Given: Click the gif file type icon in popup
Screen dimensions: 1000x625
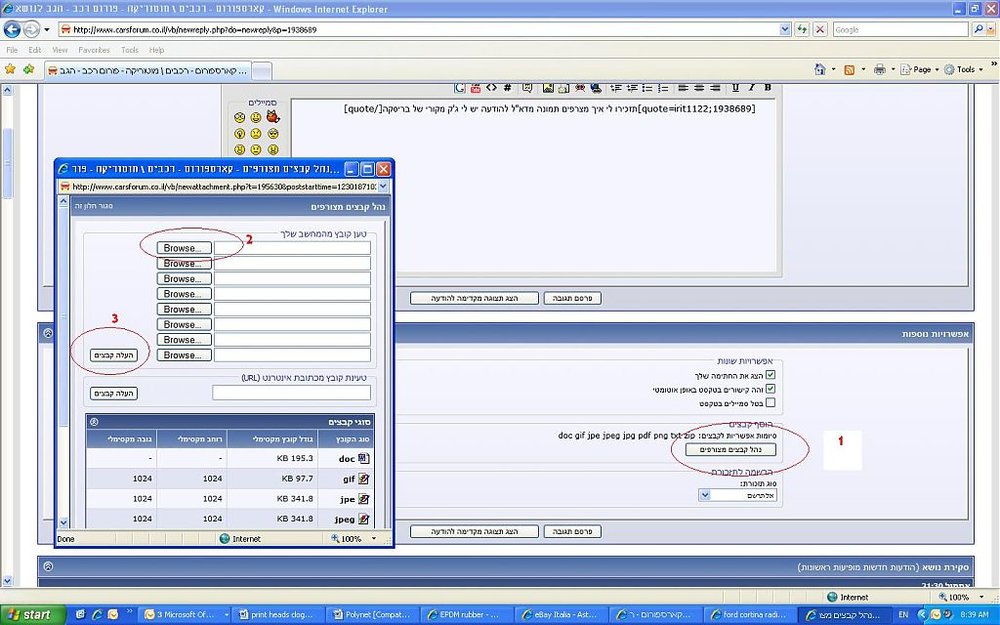Looking at the screenshot, I should (x=364, y=478).
